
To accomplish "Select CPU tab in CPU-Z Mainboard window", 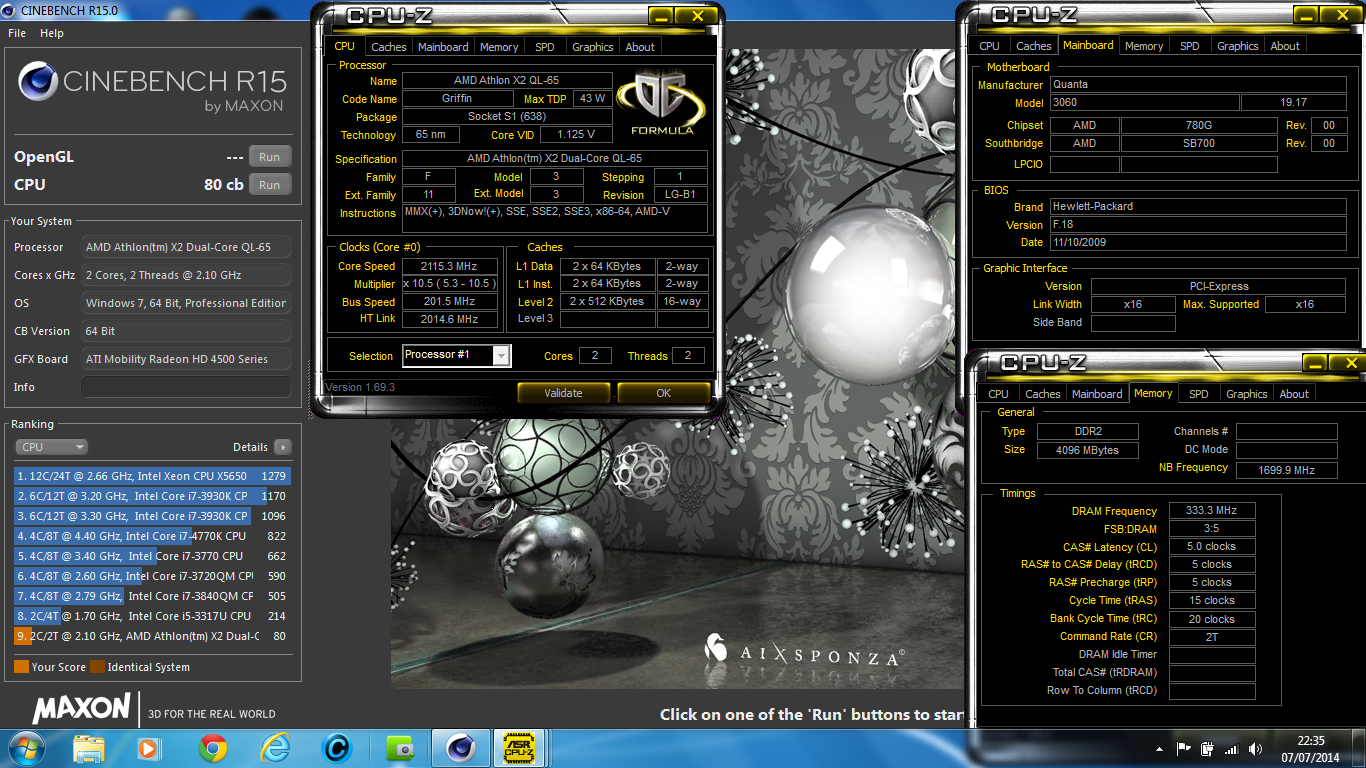I will coord(990,46).
